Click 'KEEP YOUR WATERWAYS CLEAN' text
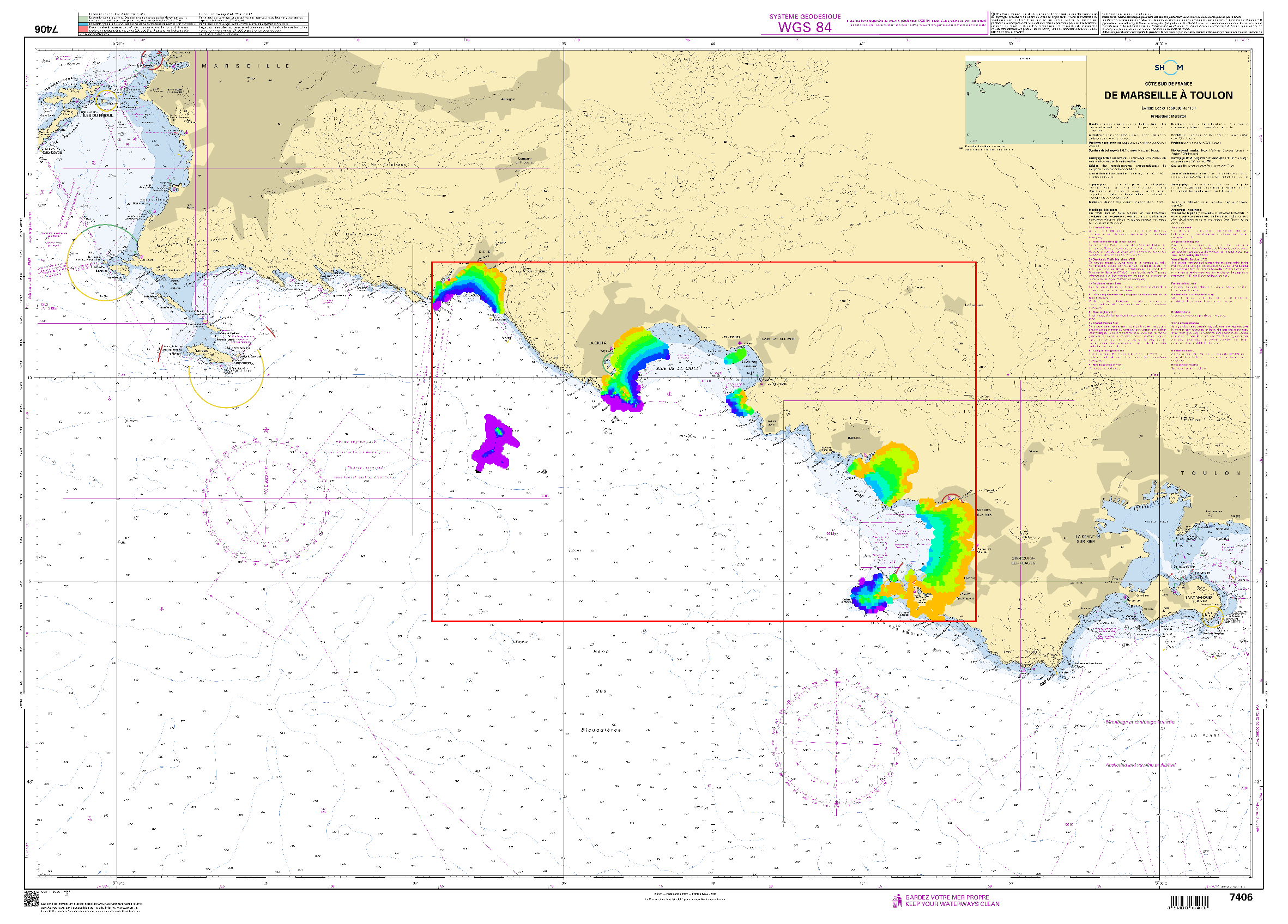 952,904
